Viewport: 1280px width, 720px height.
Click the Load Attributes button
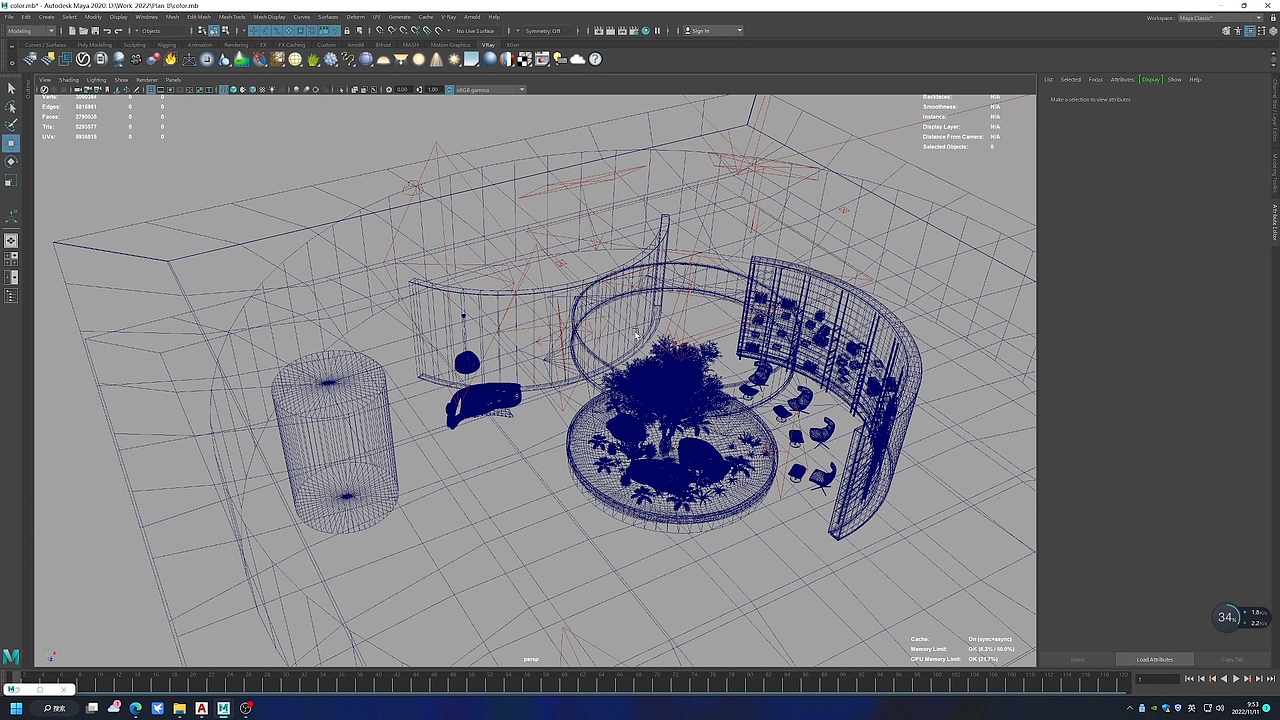1154,659
